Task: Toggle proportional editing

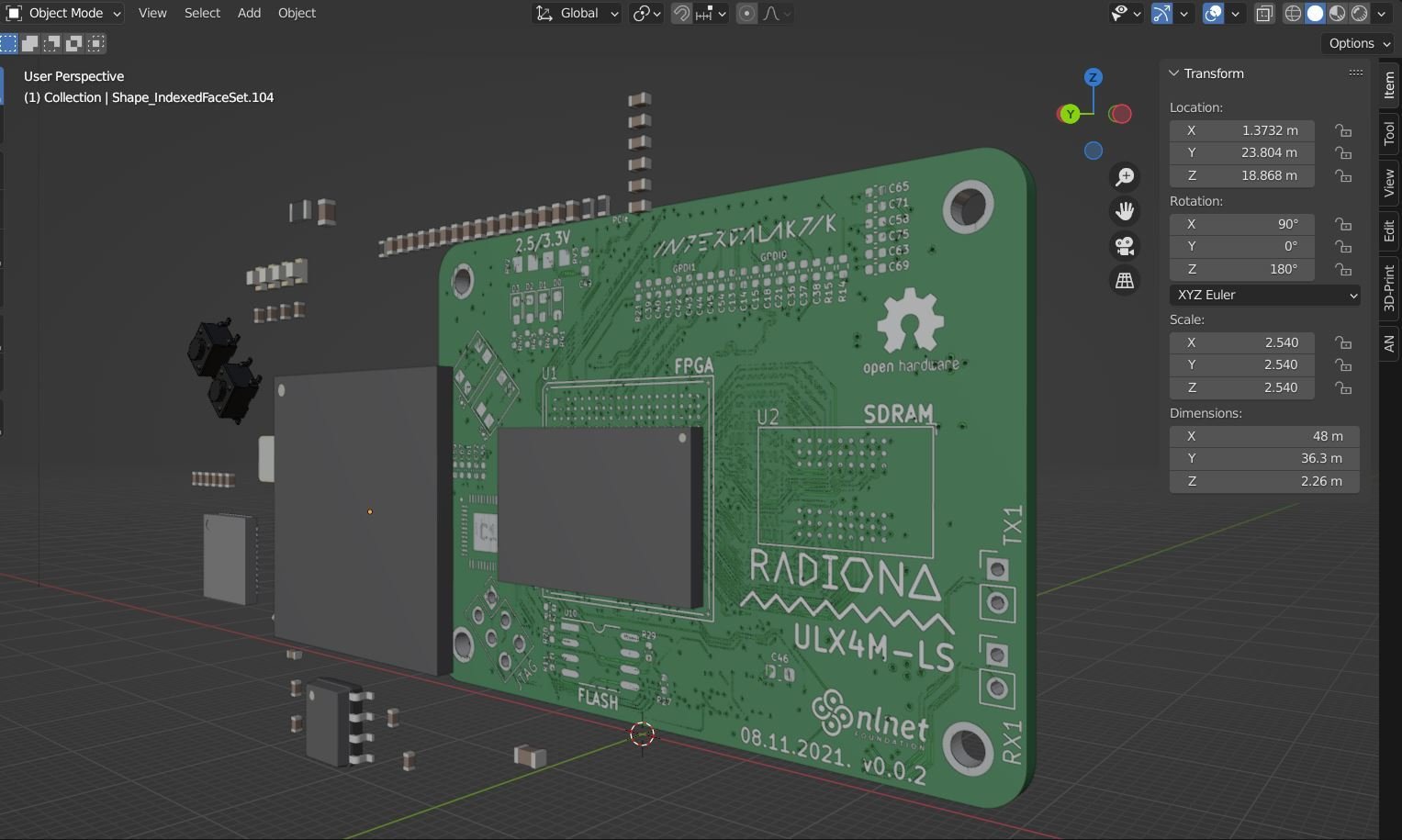Action: (x=746, y=13)
